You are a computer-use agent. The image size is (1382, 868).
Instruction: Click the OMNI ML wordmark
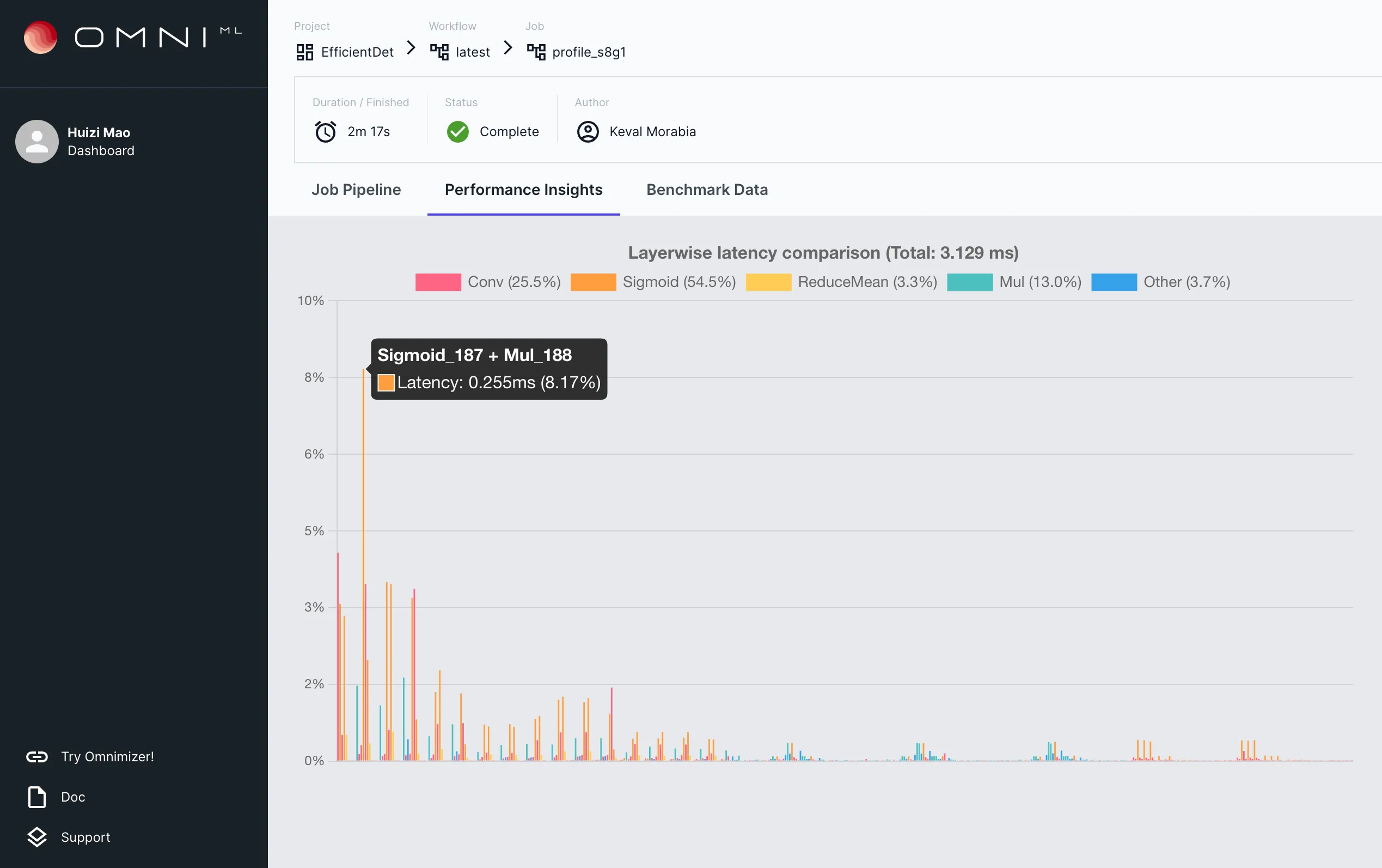coord(158,38)
